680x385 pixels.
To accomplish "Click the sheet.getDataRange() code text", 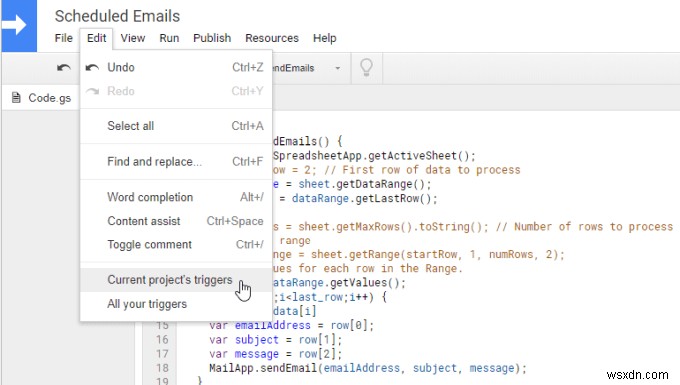I will [x=365, y=184].
